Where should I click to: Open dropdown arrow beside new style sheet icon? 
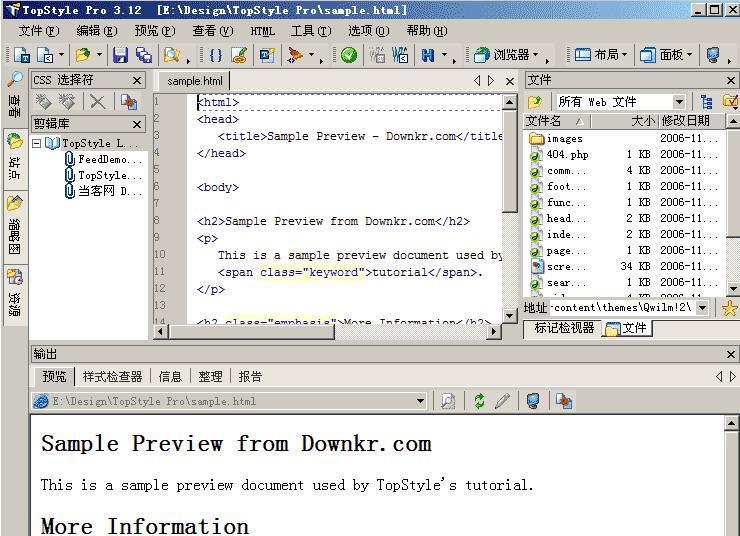(61, 55)
